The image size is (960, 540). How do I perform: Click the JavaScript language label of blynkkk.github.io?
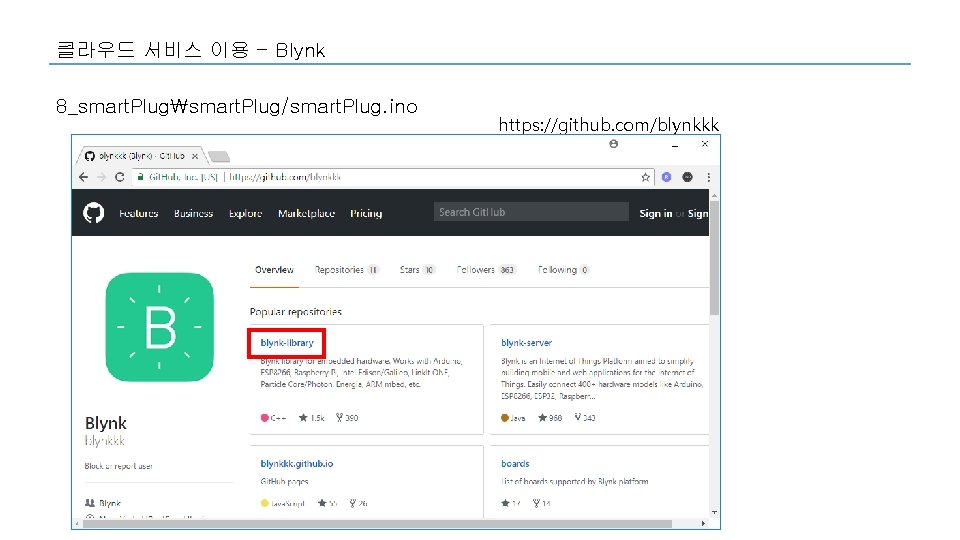point(283,503)
